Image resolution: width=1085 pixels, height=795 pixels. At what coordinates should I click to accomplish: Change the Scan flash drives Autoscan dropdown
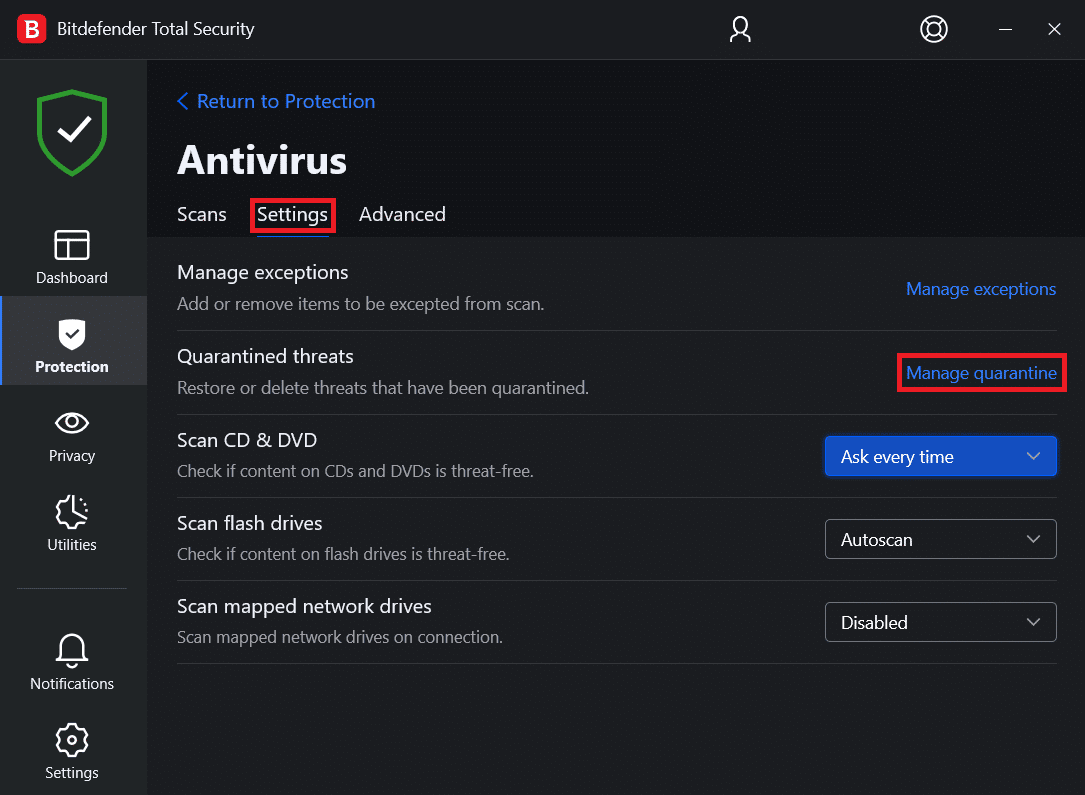tap(939, 539)
